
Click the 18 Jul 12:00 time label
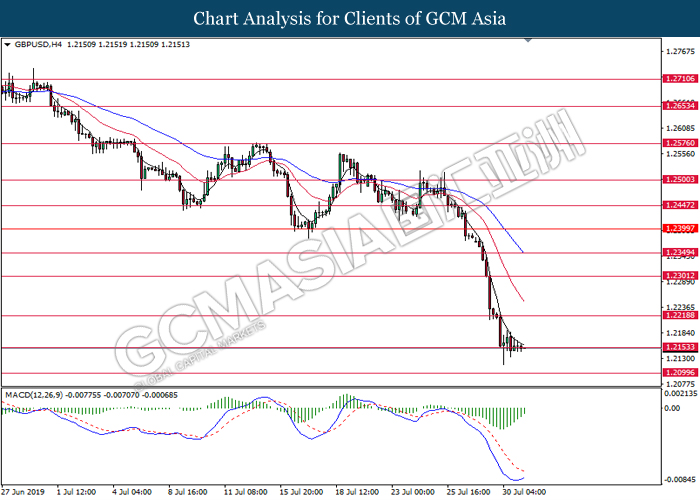point(357,492)
